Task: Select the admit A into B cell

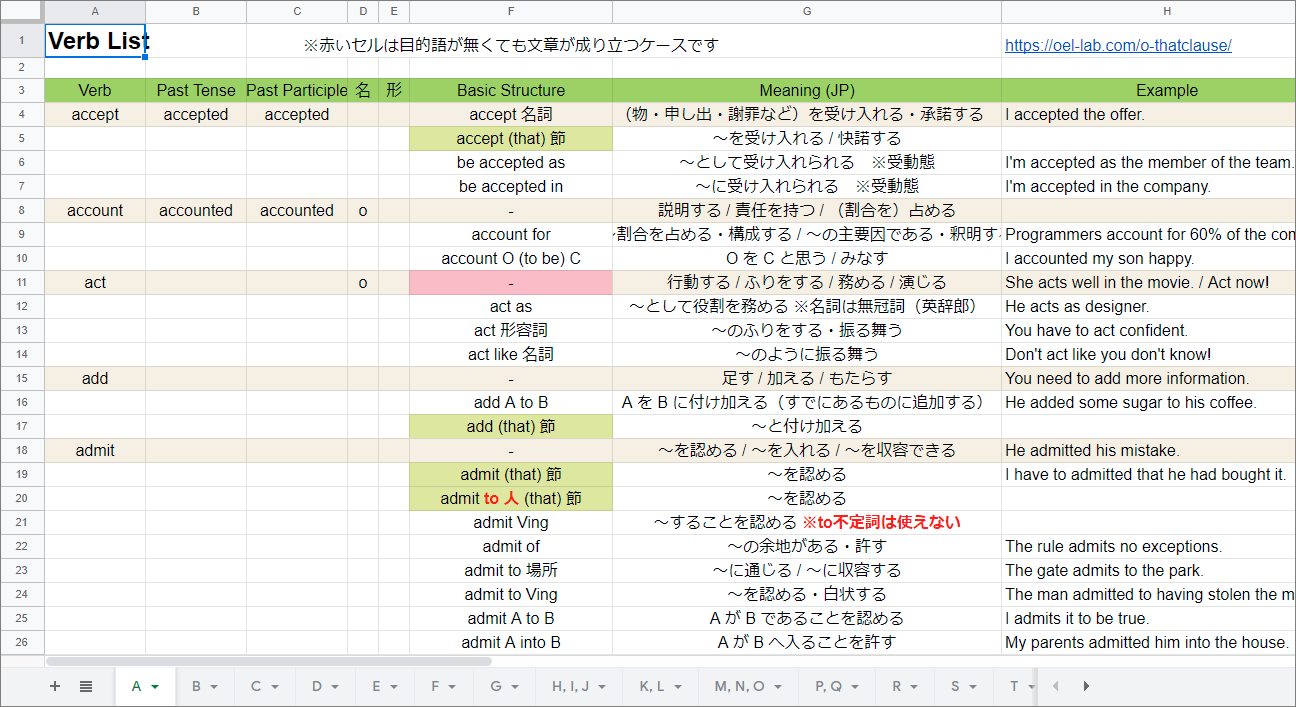Action: tap(511, 642)
